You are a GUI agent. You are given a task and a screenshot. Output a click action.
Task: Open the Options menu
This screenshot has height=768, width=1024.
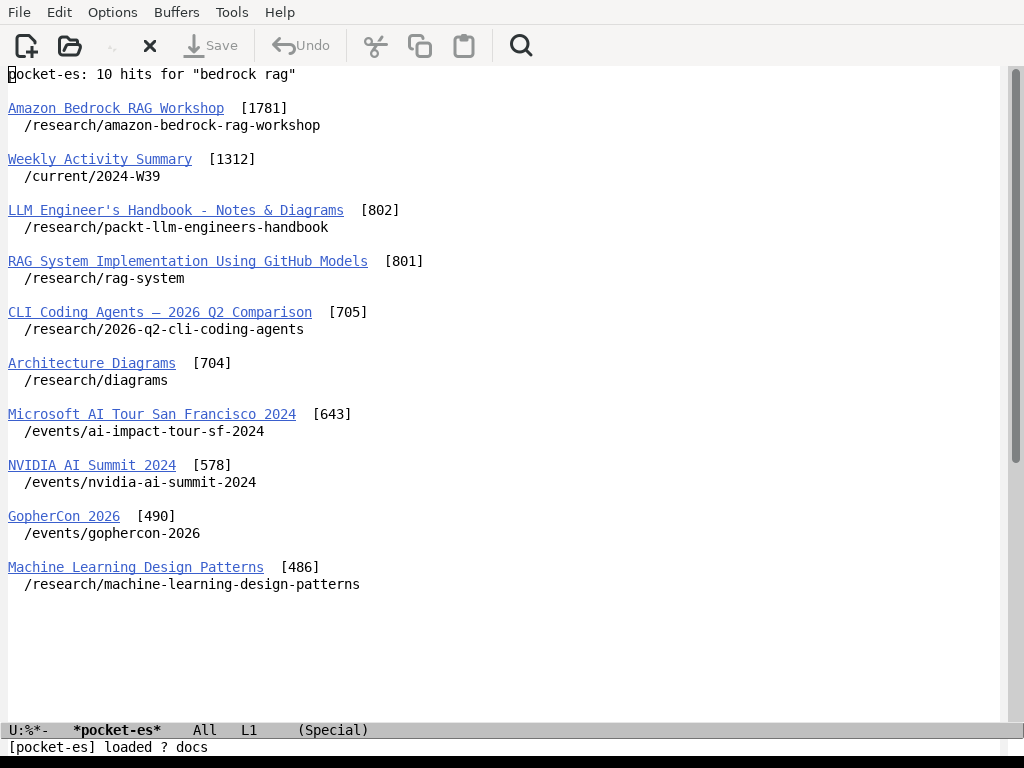112,12
